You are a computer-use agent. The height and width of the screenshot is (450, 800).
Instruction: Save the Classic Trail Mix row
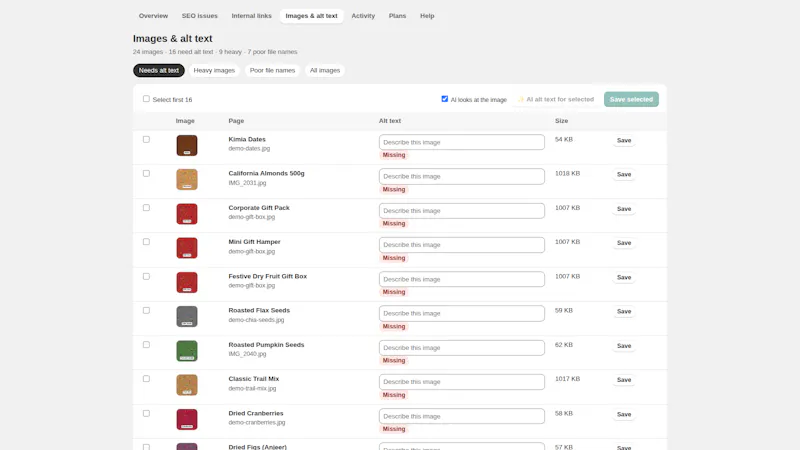pyautogui.click(x=624, y=380)
